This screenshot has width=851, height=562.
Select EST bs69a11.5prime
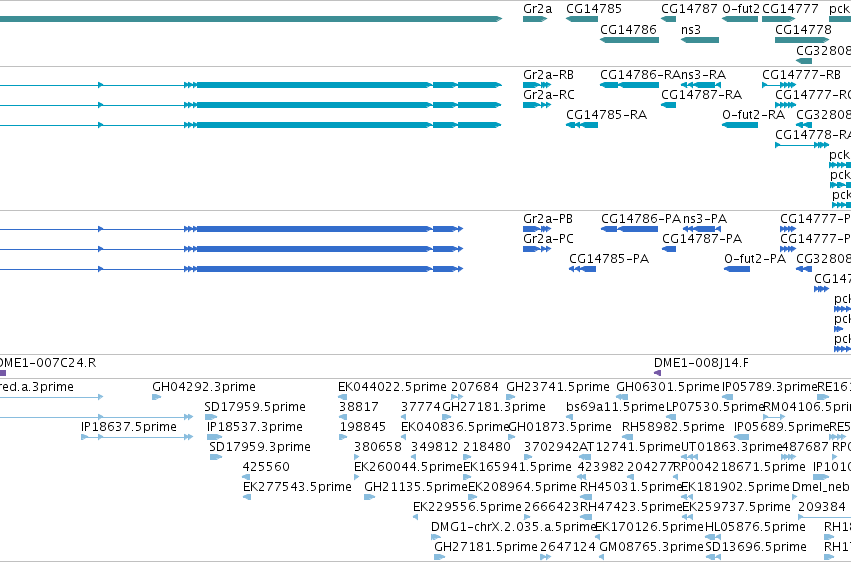(615, 407)
